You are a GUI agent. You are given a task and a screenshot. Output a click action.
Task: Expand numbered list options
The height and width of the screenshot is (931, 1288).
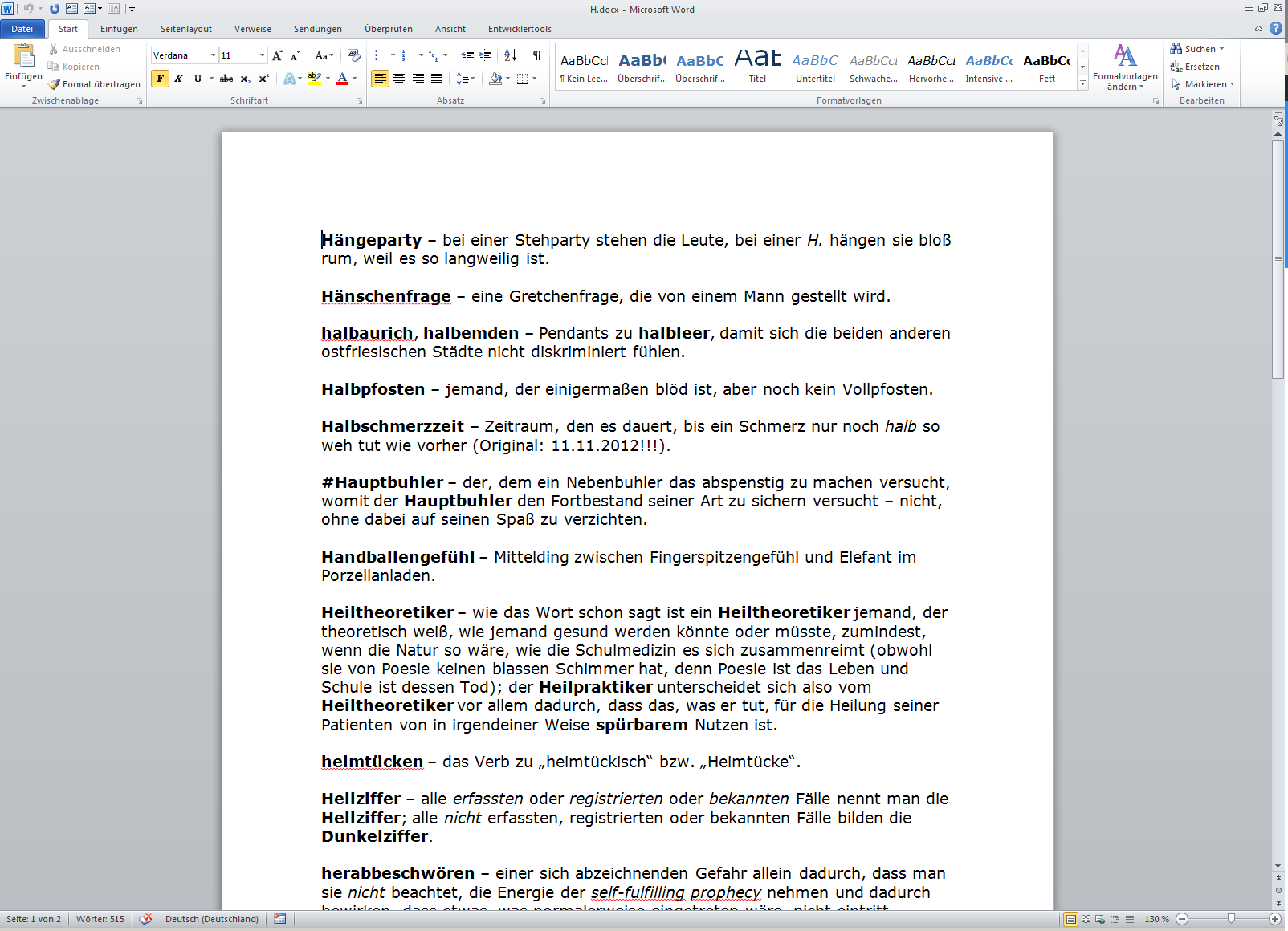click(x=421, y=55)
